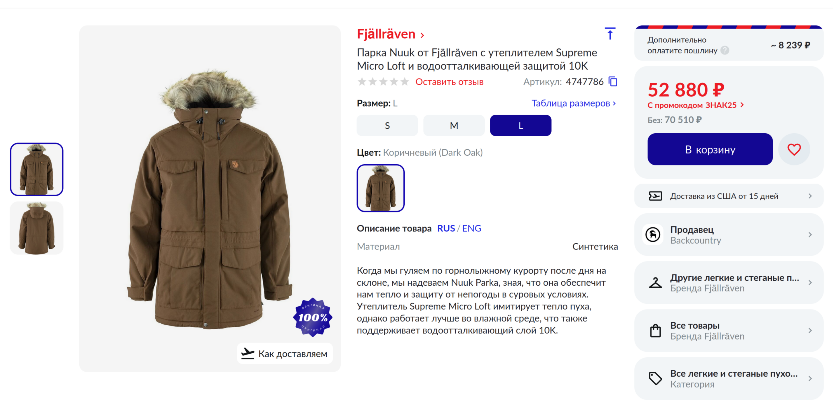833x404 pixels.
Task: Click the delivery from США plane icon
Action: tap(656, 196)
